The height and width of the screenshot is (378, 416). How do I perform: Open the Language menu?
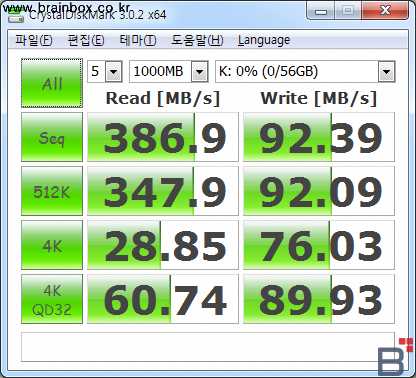[264, 40]
